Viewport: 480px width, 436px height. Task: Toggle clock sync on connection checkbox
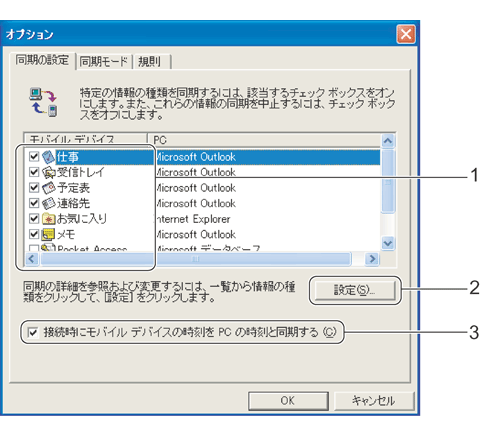click(33, 332)
